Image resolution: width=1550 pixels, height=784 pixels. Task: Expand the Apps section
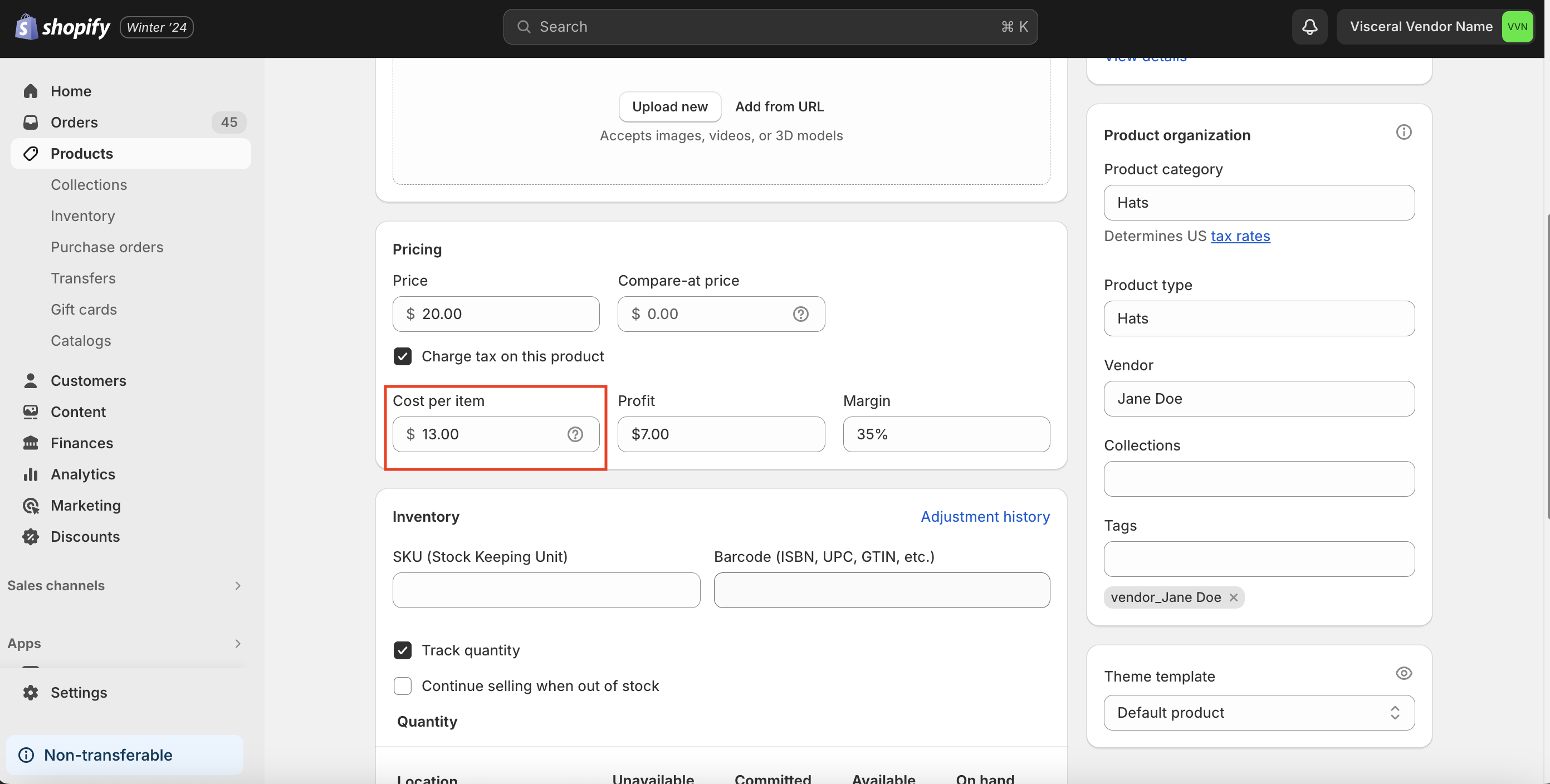tap(237, 643)
